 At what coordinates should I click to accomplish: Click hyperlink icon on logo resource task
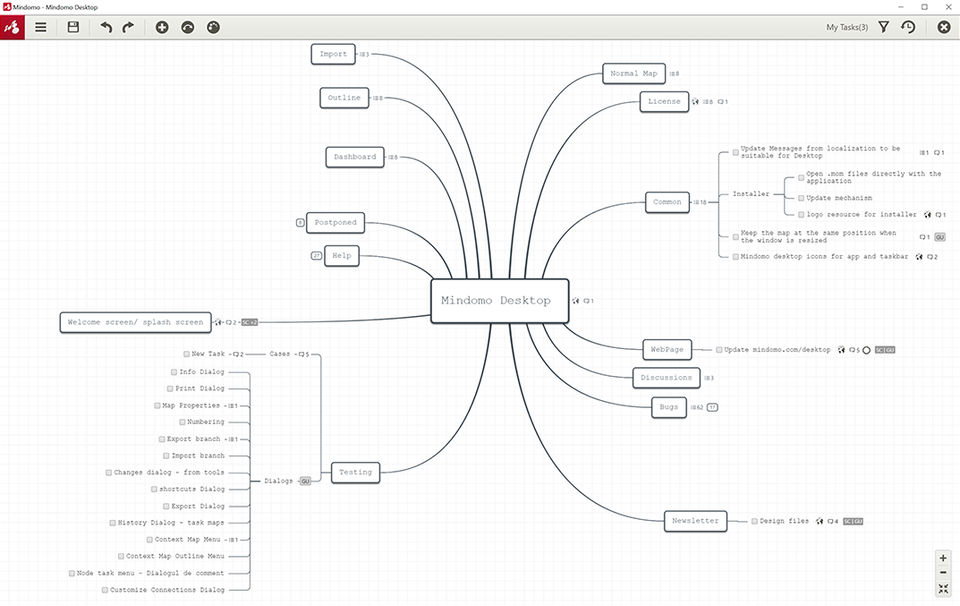pyautogui.click(x=928, y=214)
